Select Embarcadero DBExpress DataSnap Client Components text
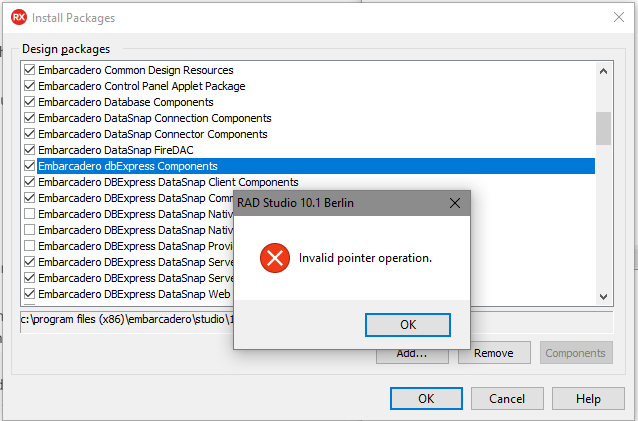 (x=168, y=182)
